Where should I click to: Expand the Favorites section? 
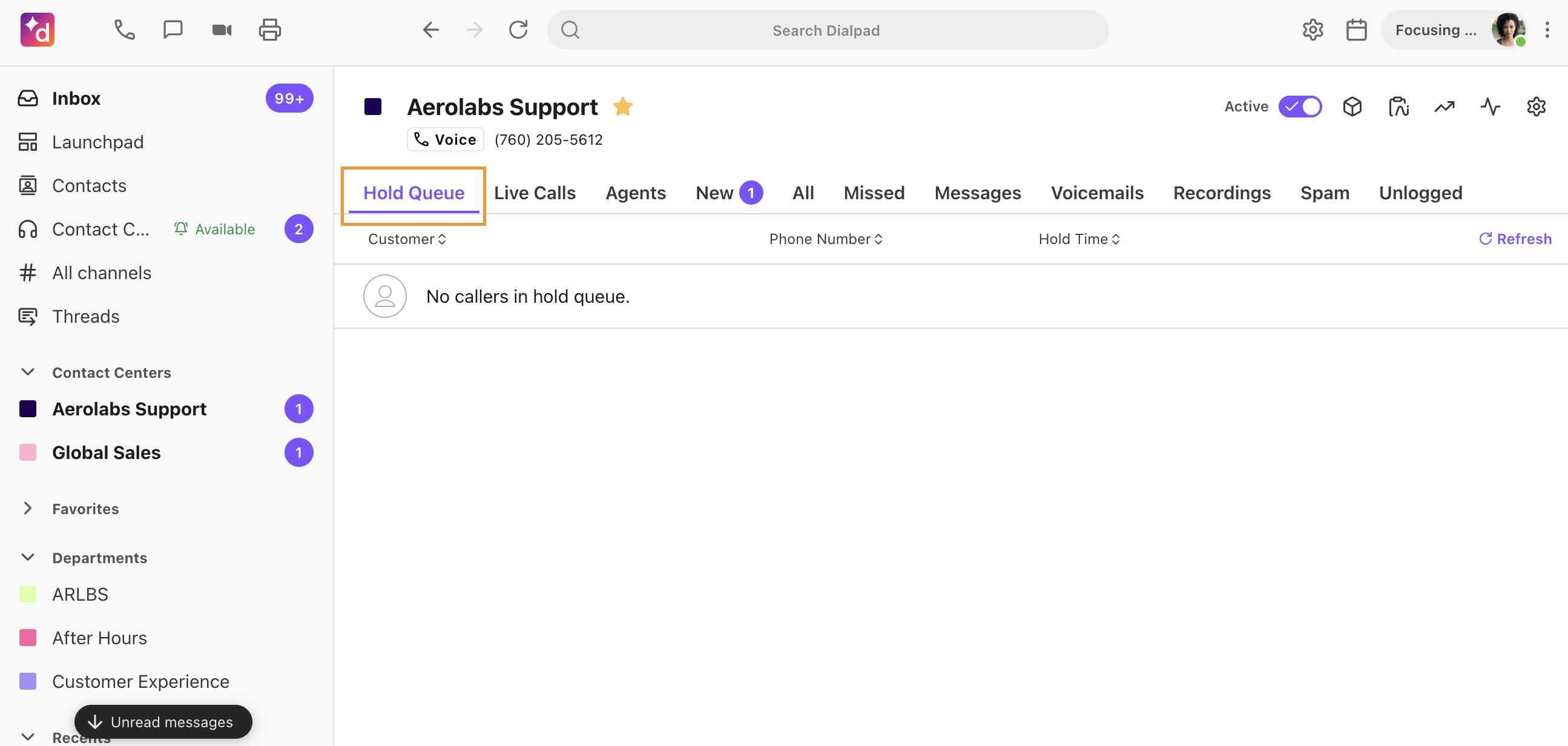click(27, 509)
